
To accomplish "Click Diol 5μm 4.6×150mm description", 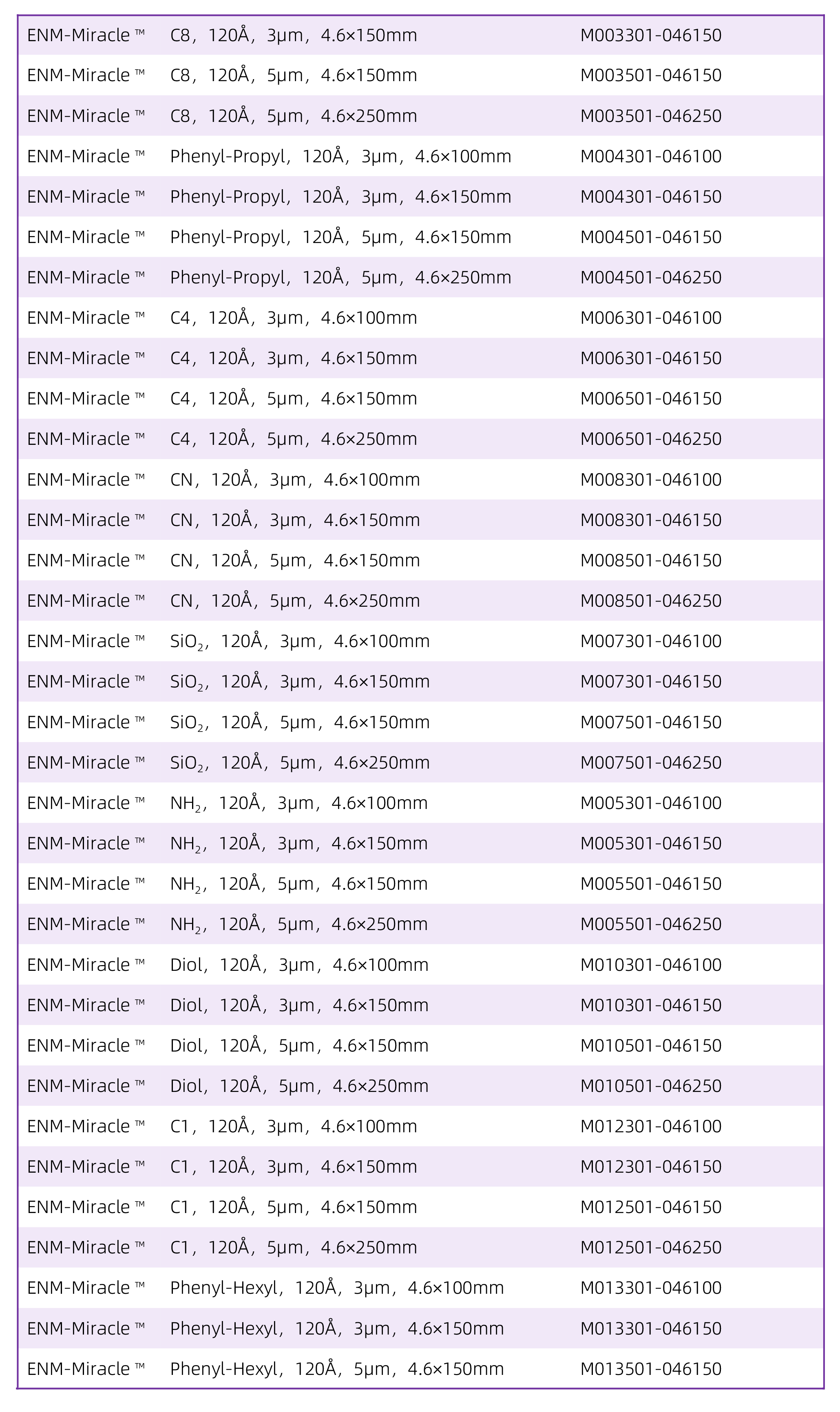I will pos(299,1045).
